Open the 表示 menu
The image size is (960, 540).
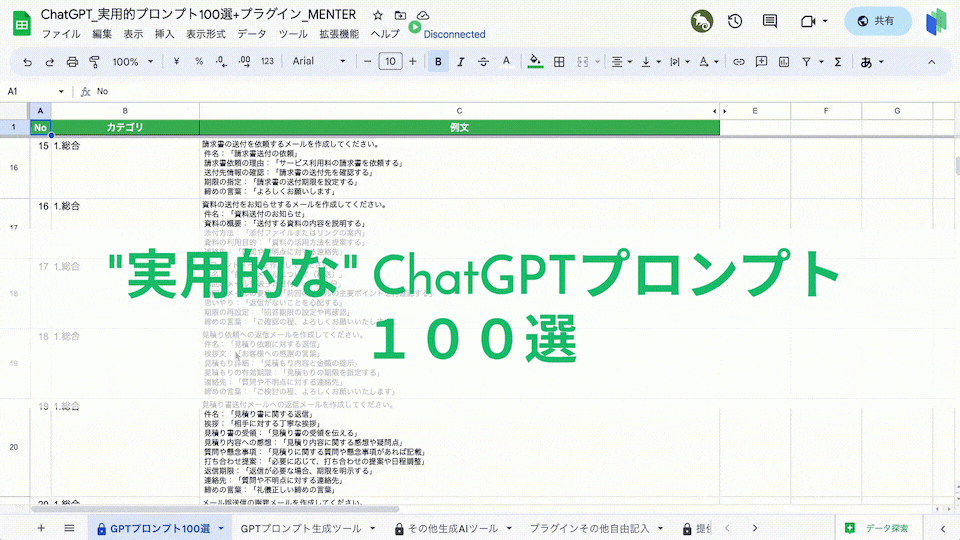pyautogui.click(x=133, y=34)
